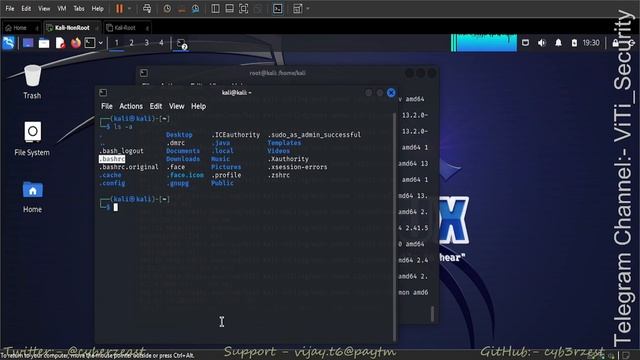Image resolution: width=640 pixels, height=360 pixels.
Task: Open the Help menu in kali@kali terminal
Action: coord(198,106)
